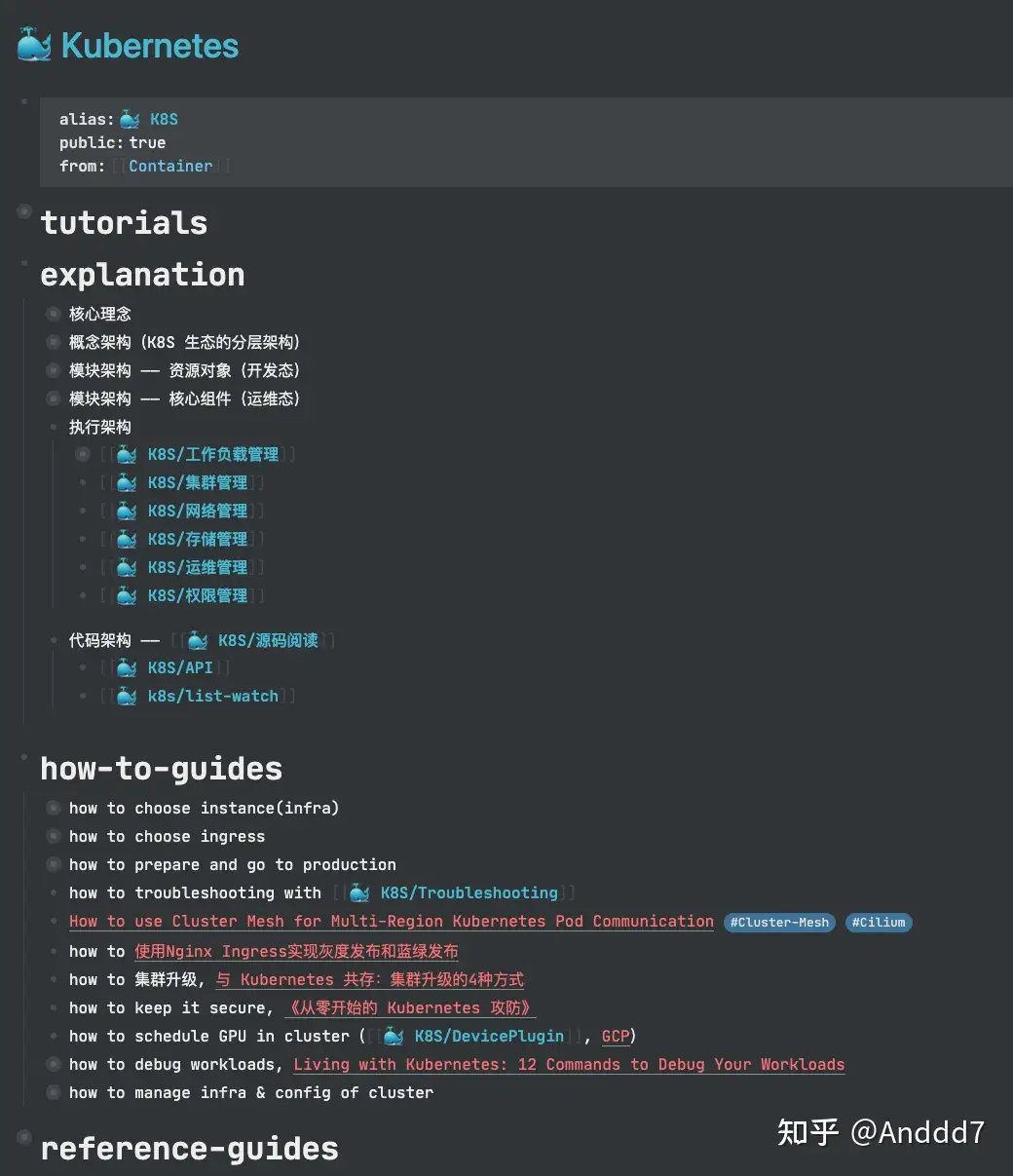Open the #Cluster-Mesh tag
The width and height of the screenshot is (1013, 1176).
tap(779, 923)
